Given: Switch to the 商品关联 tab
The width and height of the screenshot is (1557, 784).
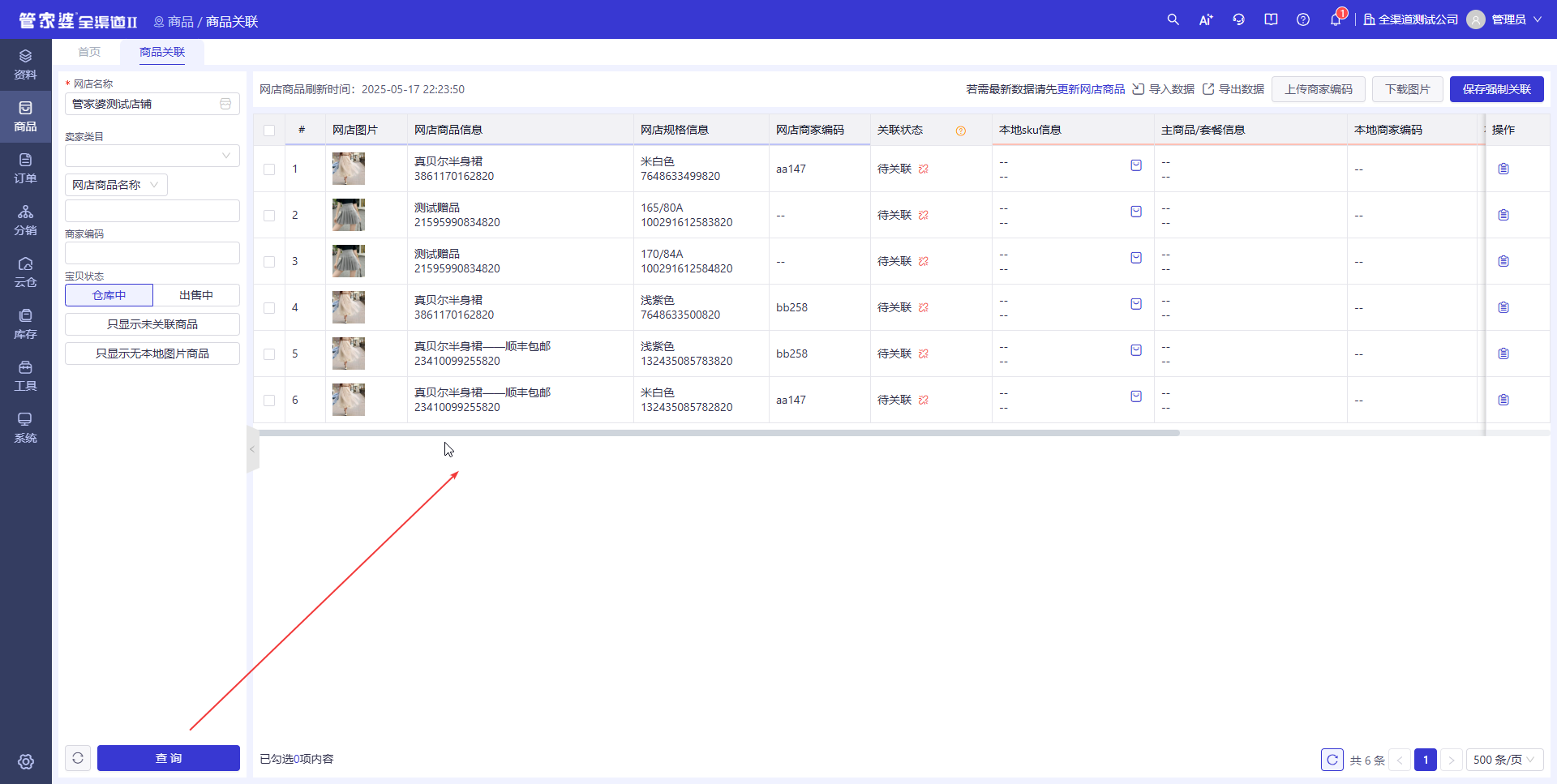Looking at the screenshot, I should pos(162,52).
